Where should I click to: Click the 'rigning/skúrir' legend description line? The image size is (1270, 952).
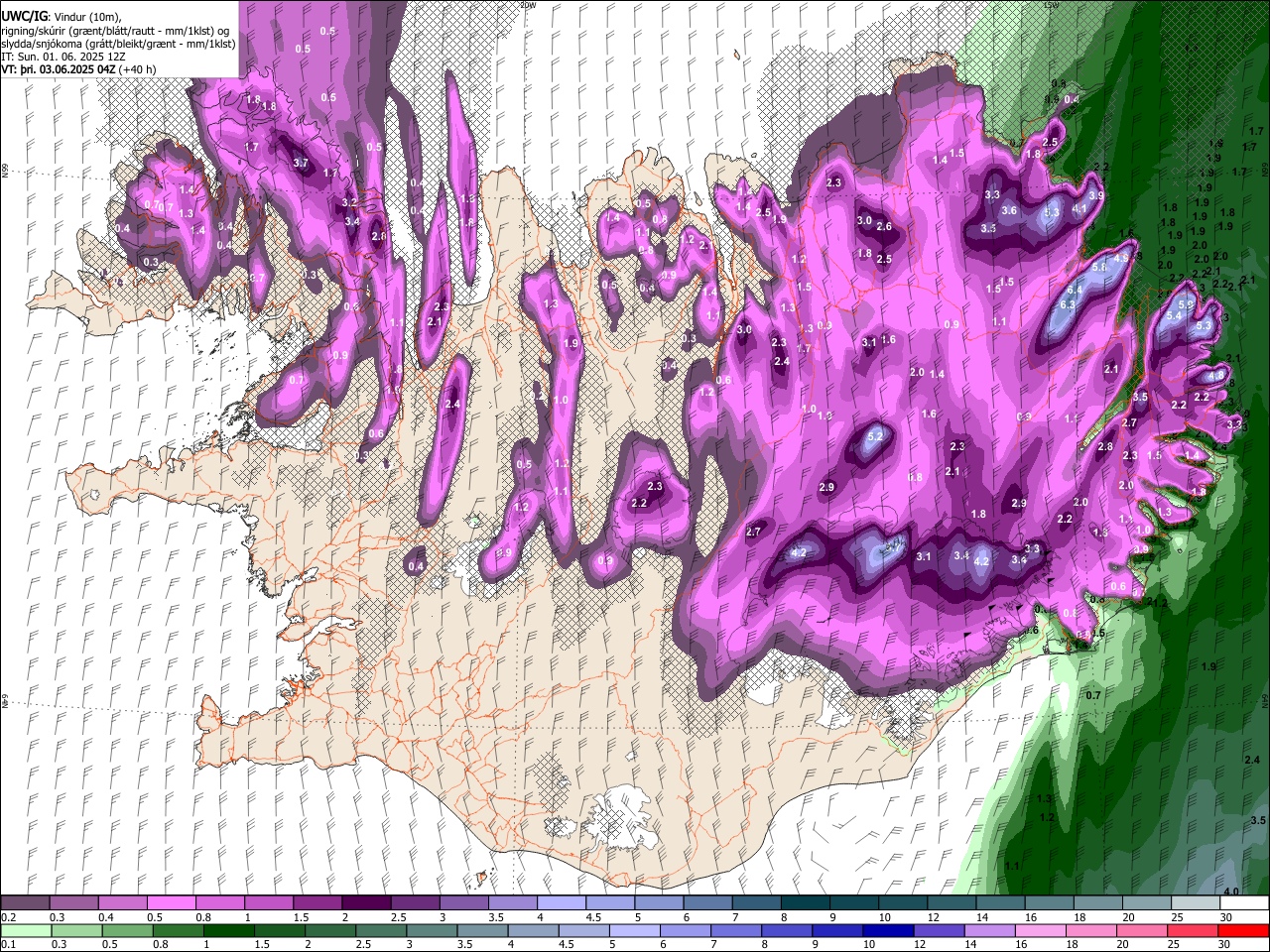click(x=115, y=31)
